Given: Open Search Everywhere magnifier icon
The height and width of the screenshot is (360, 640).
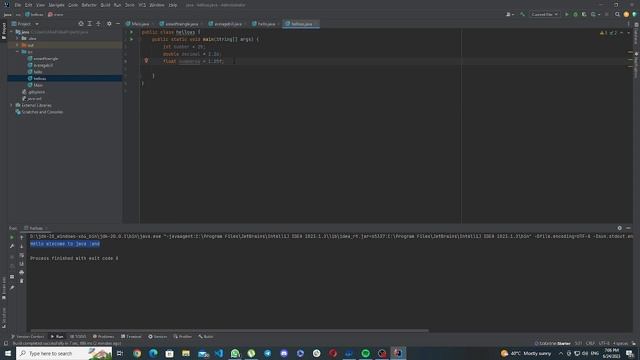Looking at the screenshot, I should point(617,14).
